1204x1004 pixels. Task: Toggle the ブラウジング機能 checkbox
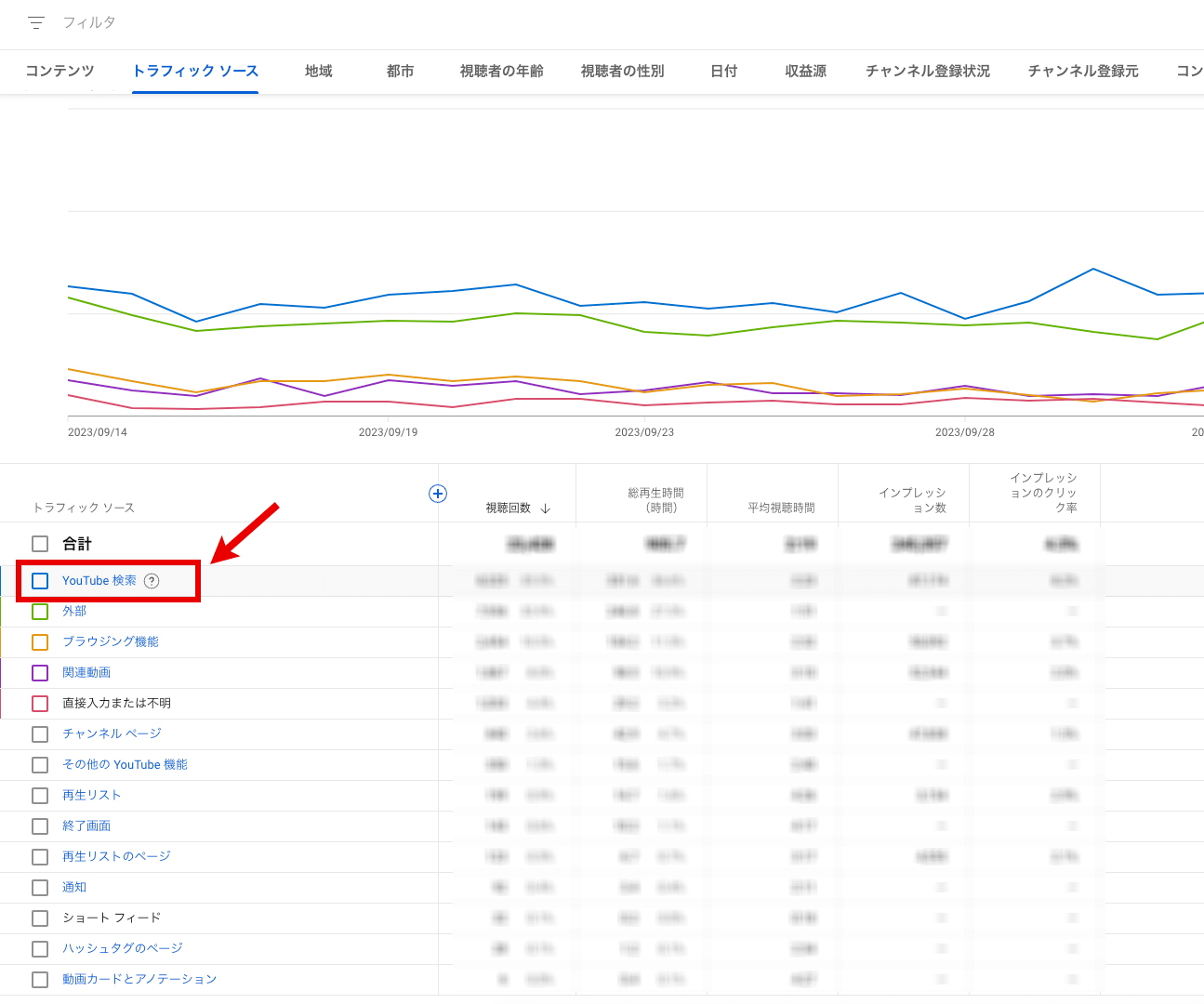[x=40, y=642]
